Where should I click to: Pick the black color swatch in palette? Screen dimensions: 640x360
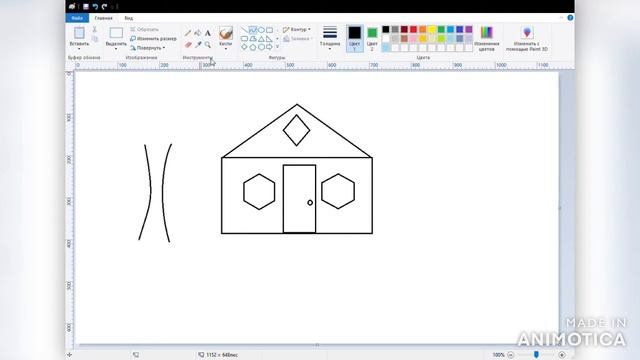[386, 29]
